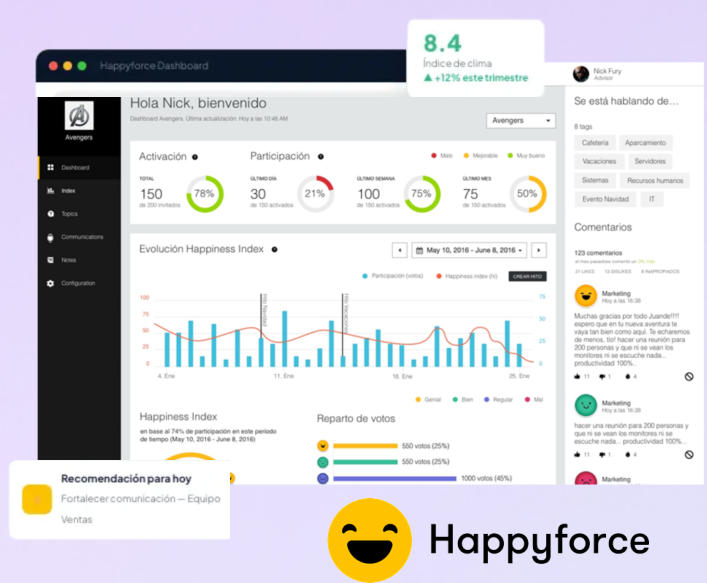Click the Communicators sidebar icon
Screen dimensions: 707x583
tap(51, 237)
